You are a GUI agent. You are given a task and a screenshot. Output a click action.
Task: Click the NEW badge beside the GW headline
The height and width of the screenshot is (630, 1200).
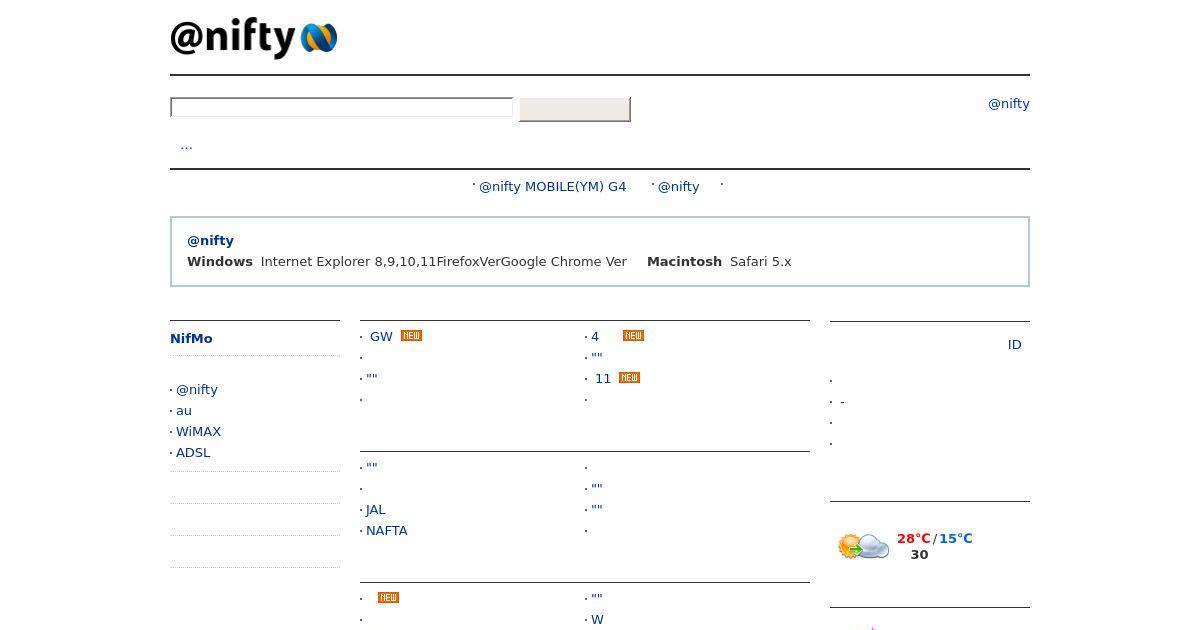[x=411, y=336]
